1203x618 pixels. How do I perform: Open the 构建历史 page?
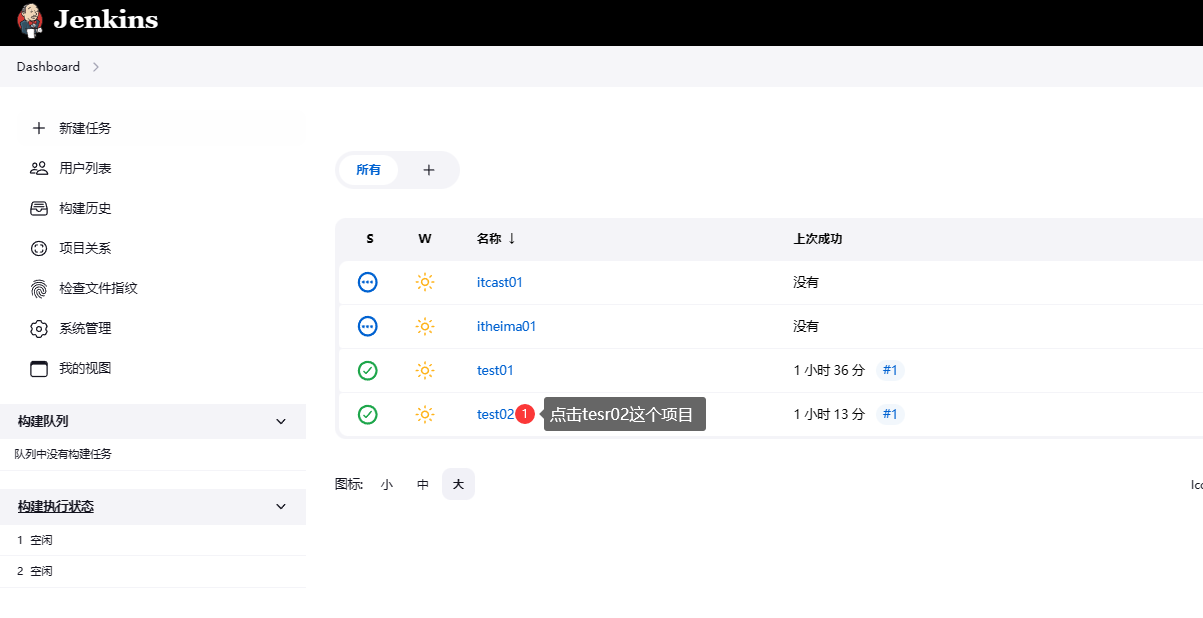click(x=85, y=208)
